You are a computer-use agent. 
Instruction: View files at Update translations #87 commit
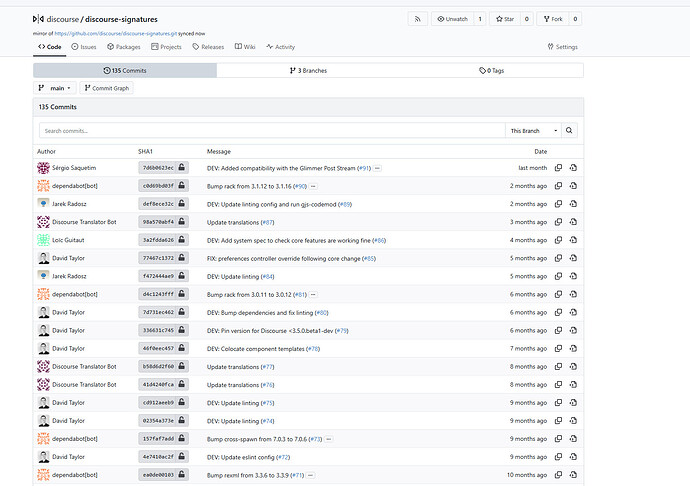point(573,222)
